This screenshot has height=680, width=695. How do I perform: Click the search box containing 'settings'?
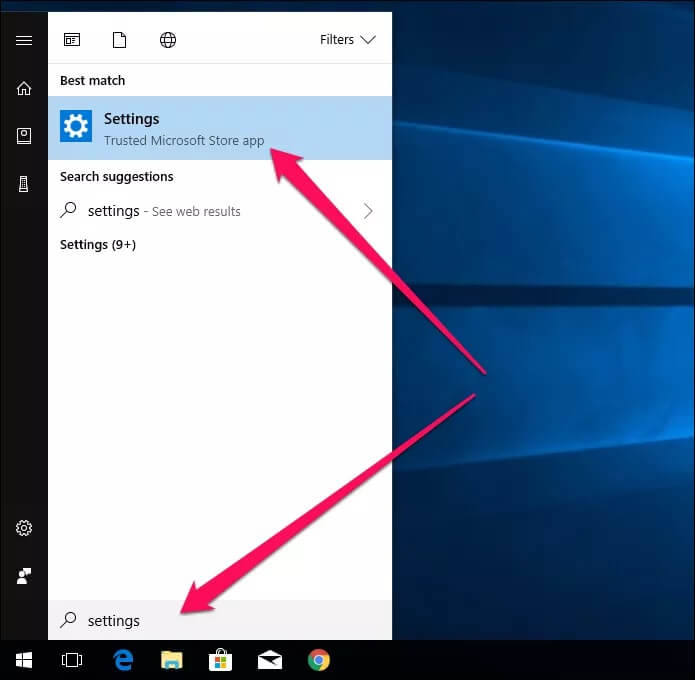(220, 620)
